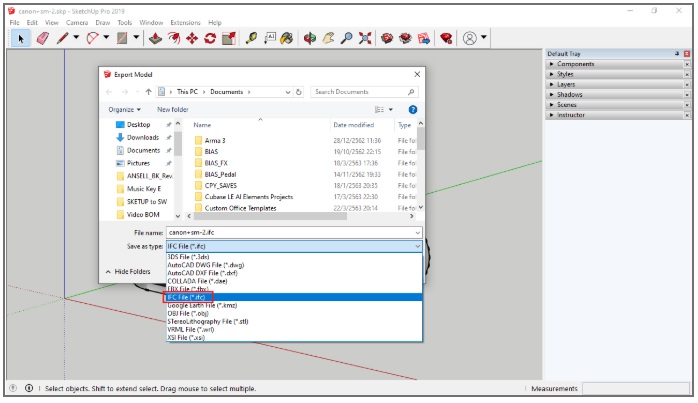This screenshot has width=698, height=403.
Task: Open the Tools menu
Action: (x=125, y=23)
